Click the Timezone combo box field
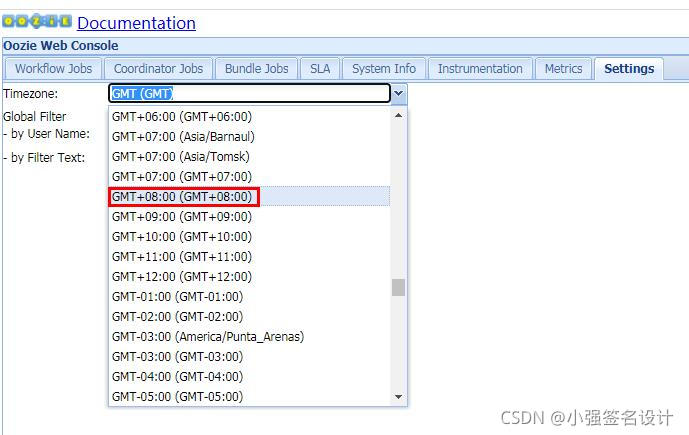The width and height of the screenshot is (689, 435). point(250,94)
